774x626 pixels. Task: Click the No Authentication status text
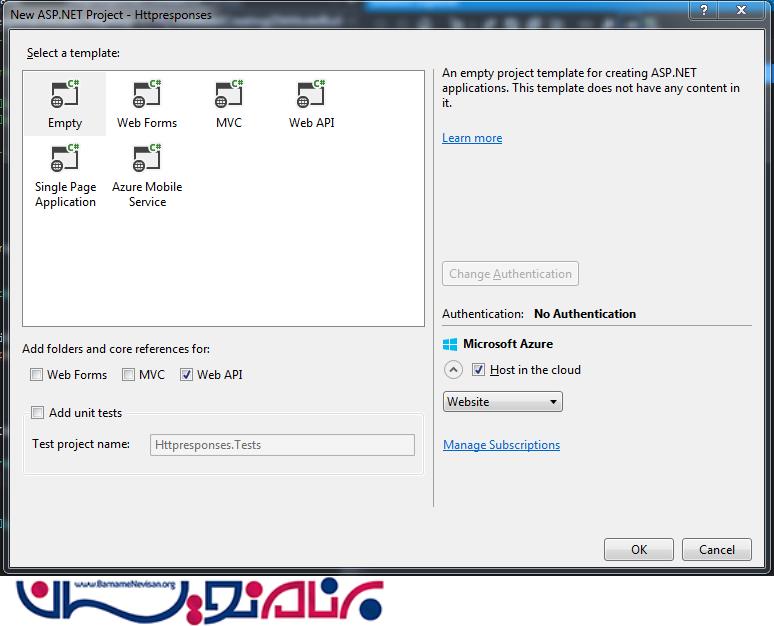(585, 314)
